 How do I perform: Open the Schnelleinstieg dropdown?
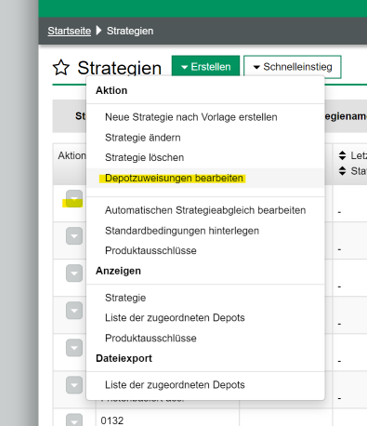[x=292, y=67]
